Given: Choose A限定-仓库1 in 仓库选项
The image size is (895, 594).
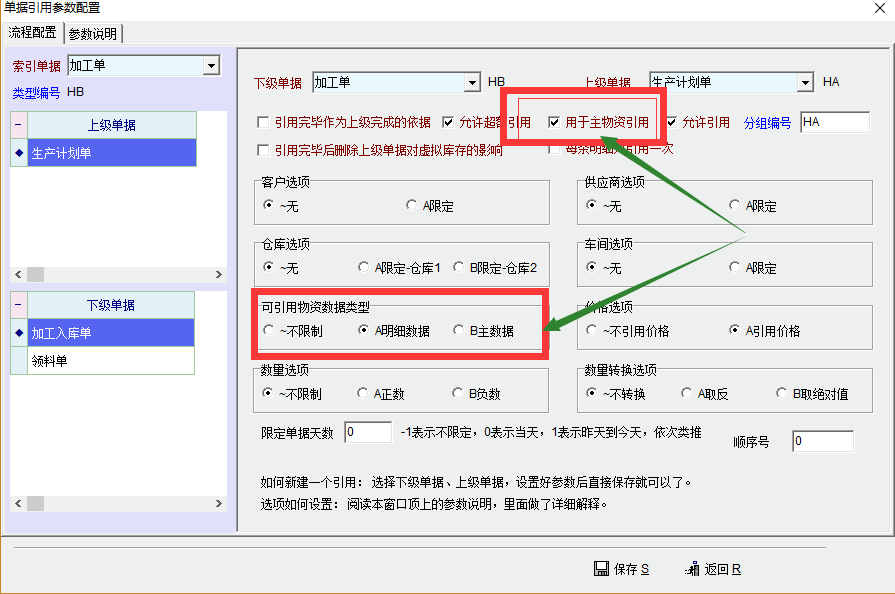Looking at the screenshot, I should tap(364, 268).
